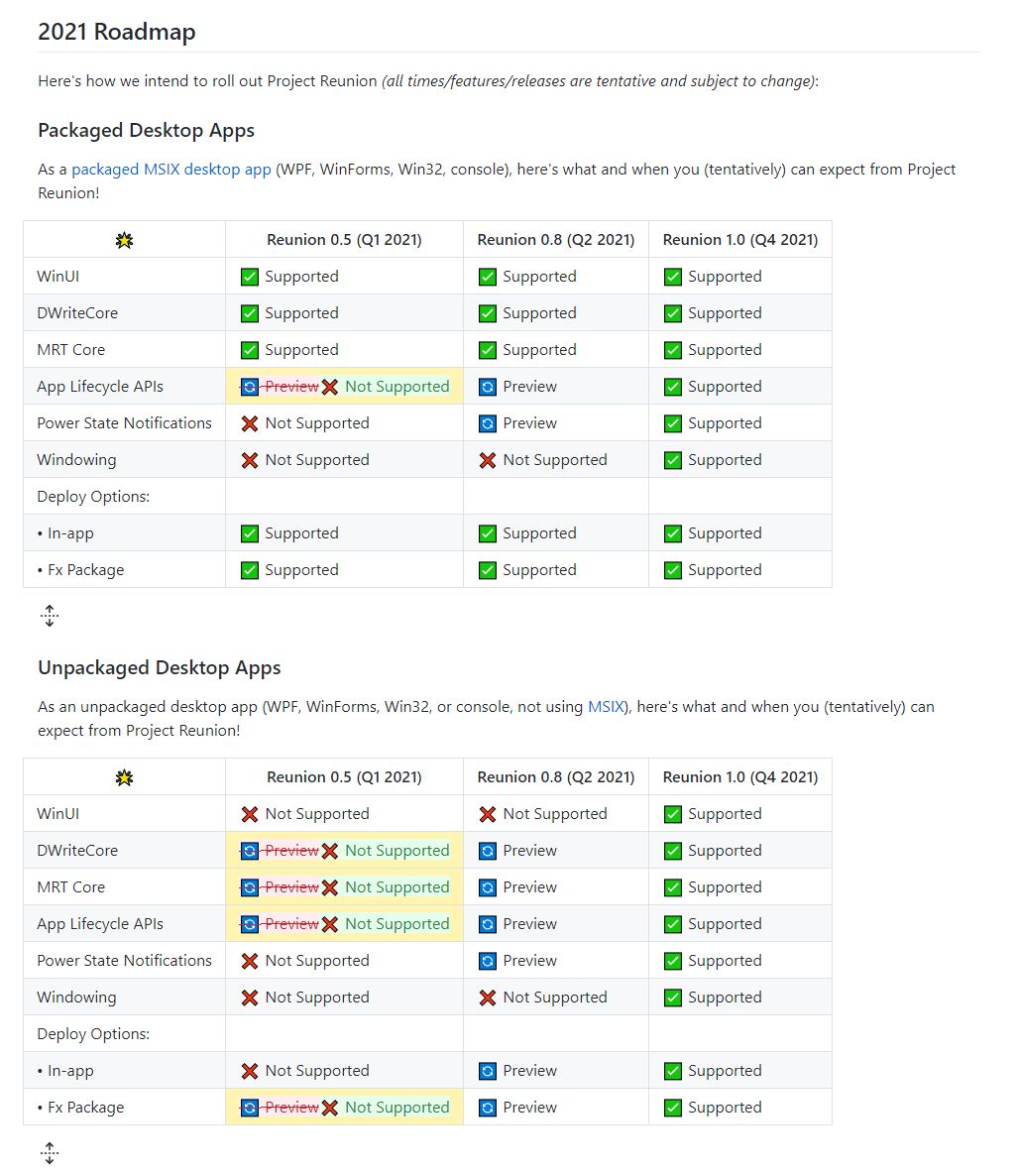Click Preview text in unpackaged Power State Notifications row
This screenshot has height=1176, width=1018.
point(530,962)
